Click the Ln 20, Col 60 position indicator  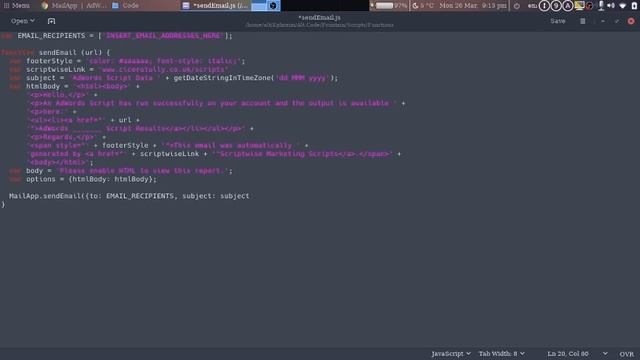click(568, 353)
